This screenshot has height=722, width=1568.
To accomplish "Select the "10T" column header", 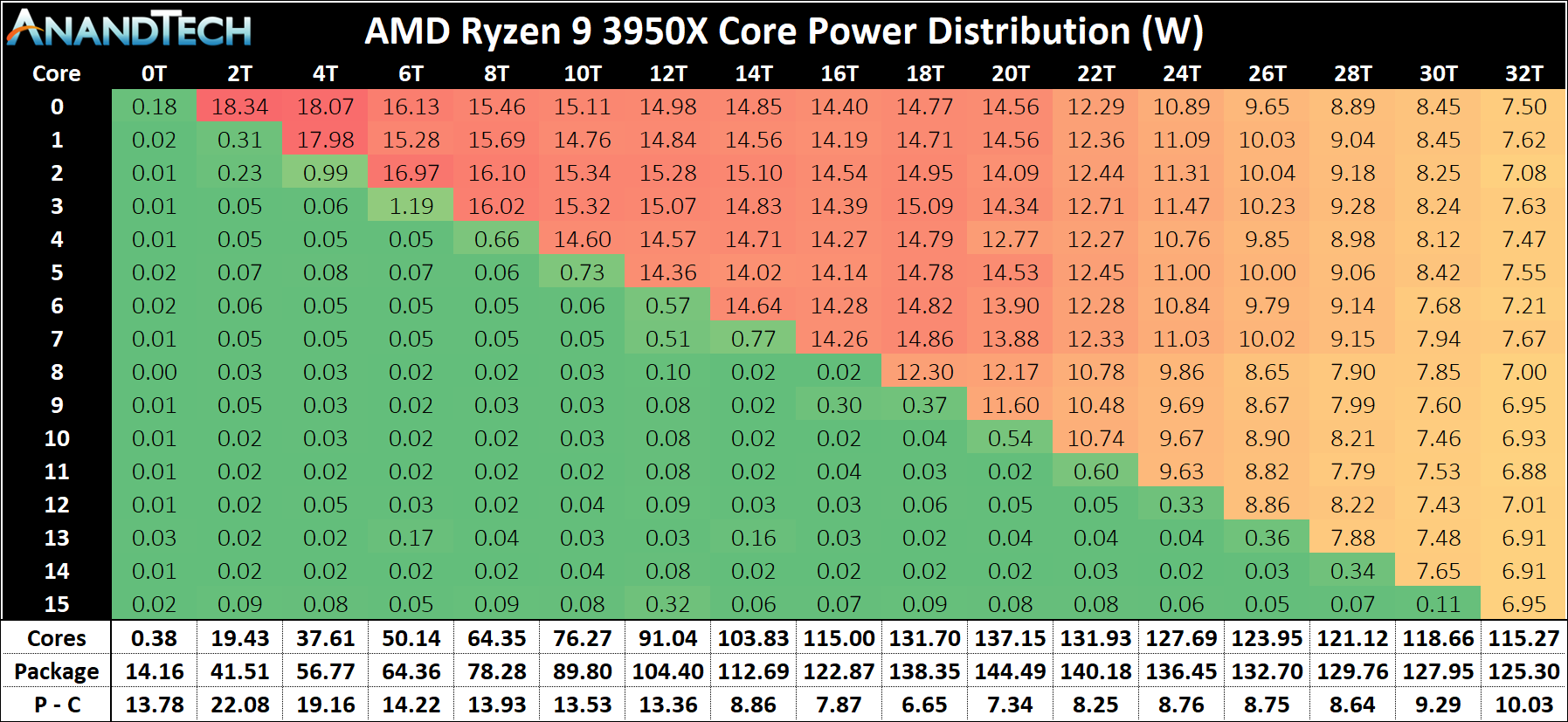I will pos(583,74).
